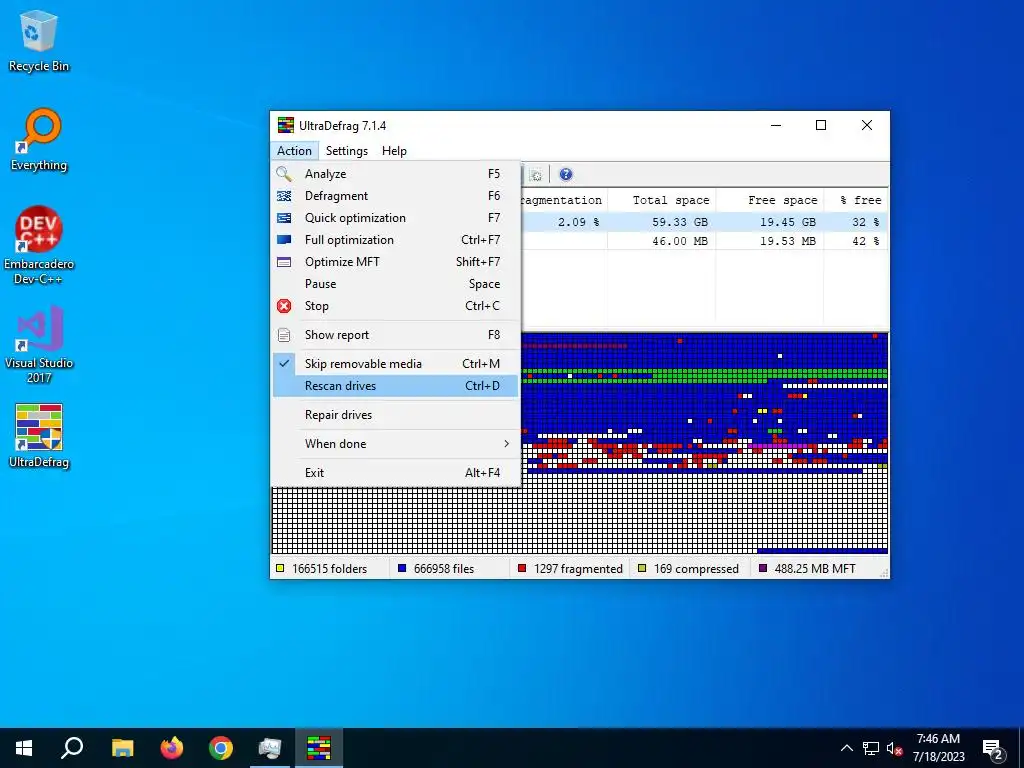Click the UltraDefrag 7.1.4 title bar text
Image resolution: width=1024 pixels, height=768 pixels.
(x=342, y=125)
